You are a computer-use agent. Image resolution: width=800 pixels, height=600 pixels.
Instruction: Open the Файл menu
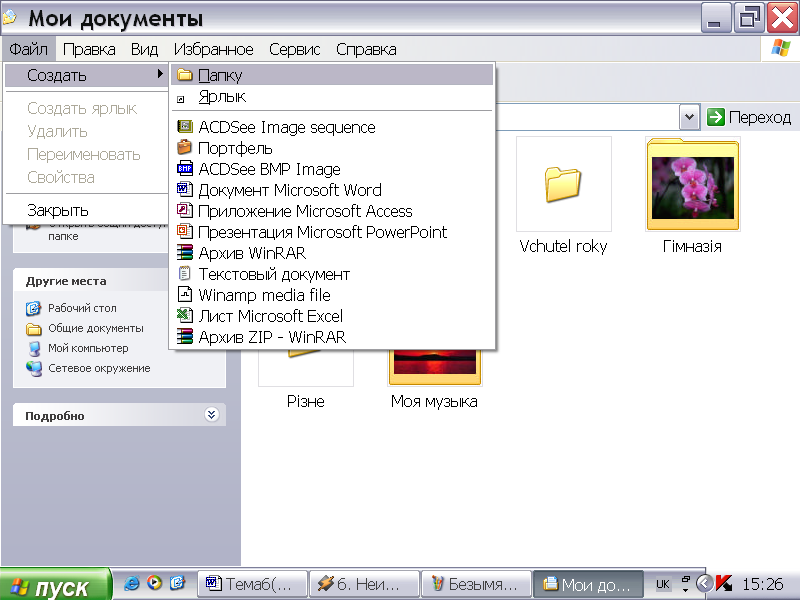click(x=29, y=49)
